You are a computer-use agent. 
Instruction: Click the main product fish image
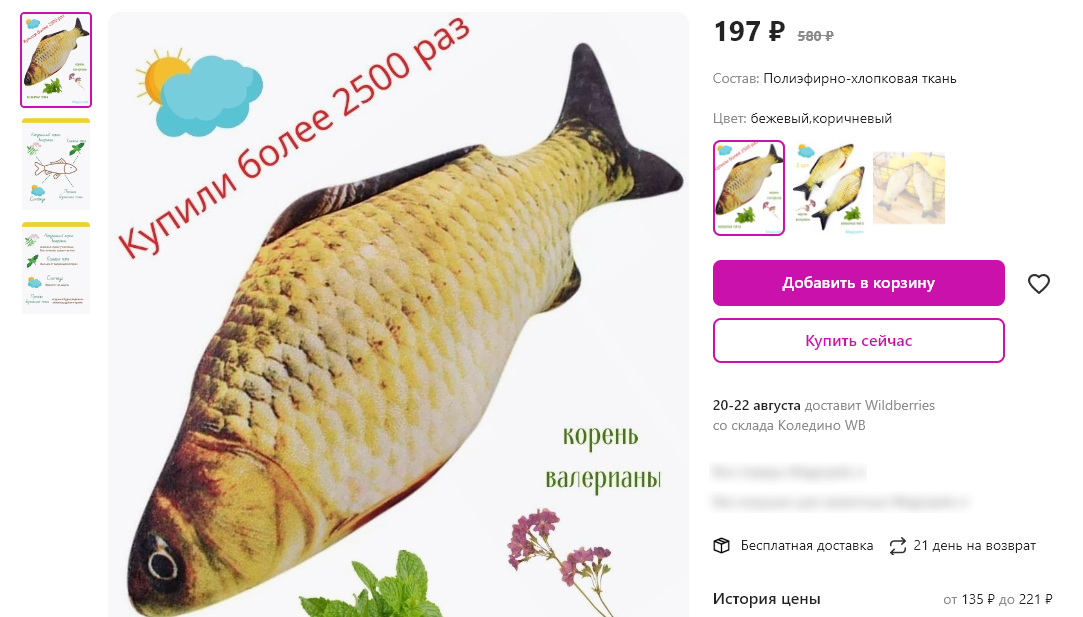pos(399,314)
